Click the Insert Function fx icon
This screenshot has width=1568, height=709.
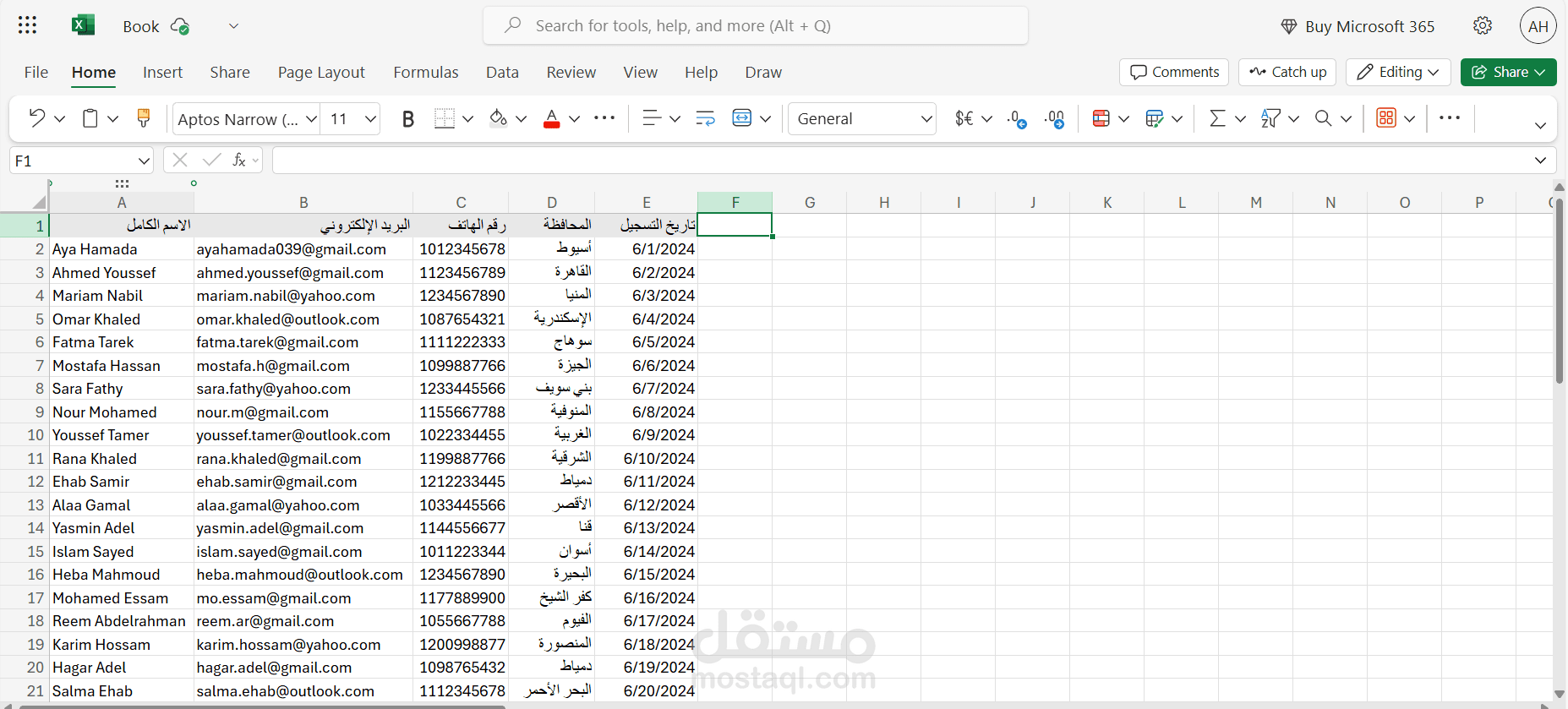coord(239,160)
